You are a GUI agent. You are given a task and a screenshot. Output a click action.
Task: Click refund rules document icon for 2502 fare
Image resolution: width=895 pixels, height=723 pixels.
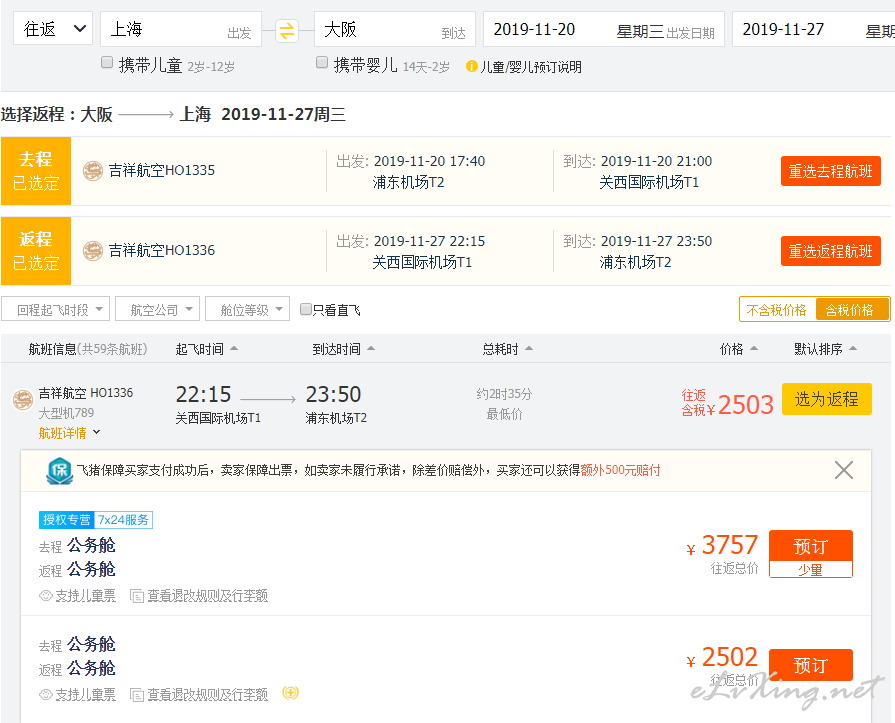coord(136,695)
